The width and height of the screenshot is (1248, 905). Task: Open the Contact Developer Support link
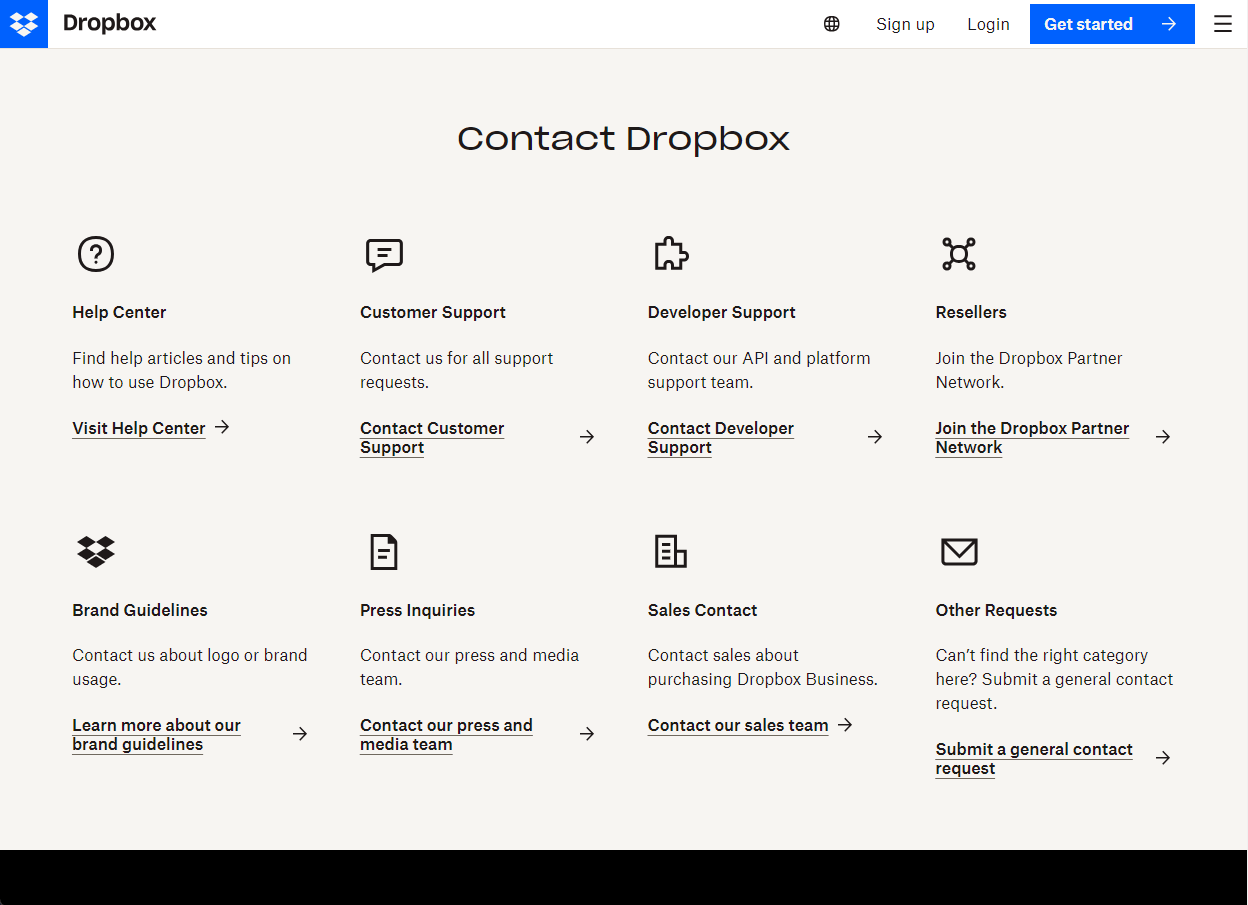coord(721,437)
